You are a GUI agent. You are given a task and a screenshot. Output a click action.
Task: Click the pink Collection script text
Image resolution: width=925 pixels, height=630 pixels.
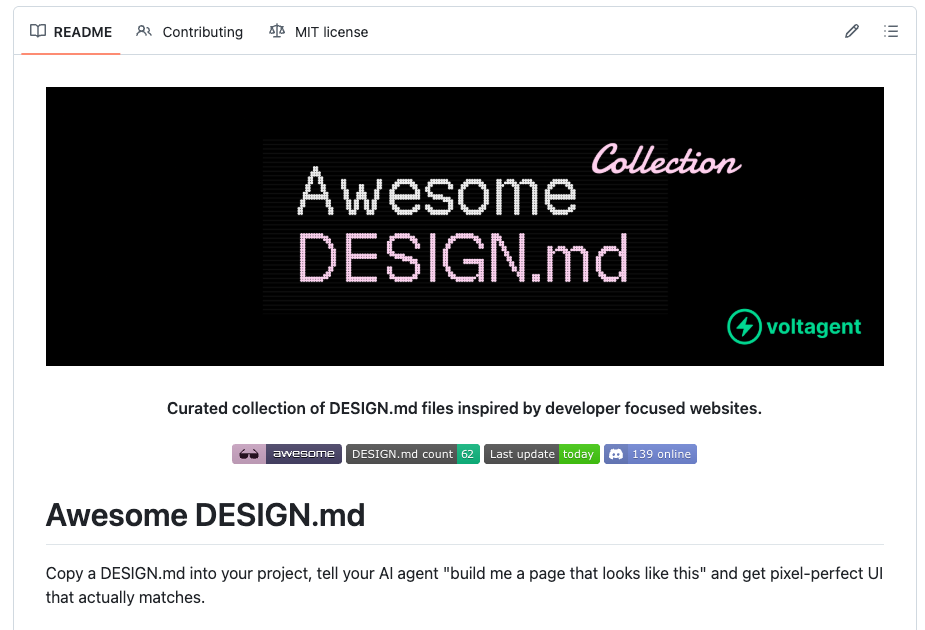point(666,159)
